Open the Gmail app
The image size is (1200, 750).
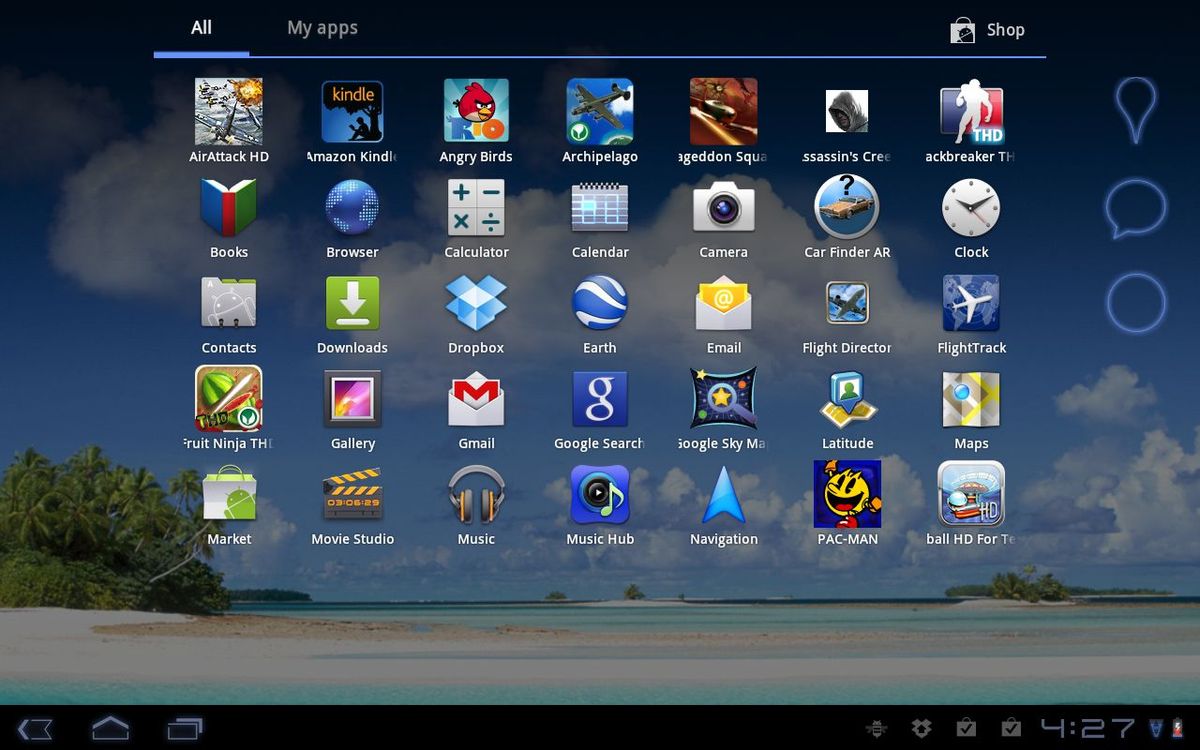[476, 399]
